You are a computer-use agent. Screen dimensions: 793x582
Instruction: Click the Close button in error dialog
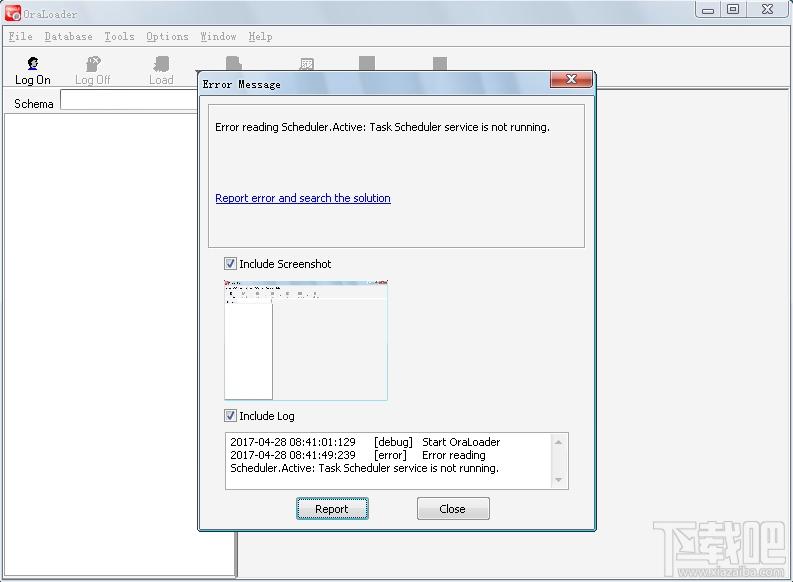click(x=453, y=509)
